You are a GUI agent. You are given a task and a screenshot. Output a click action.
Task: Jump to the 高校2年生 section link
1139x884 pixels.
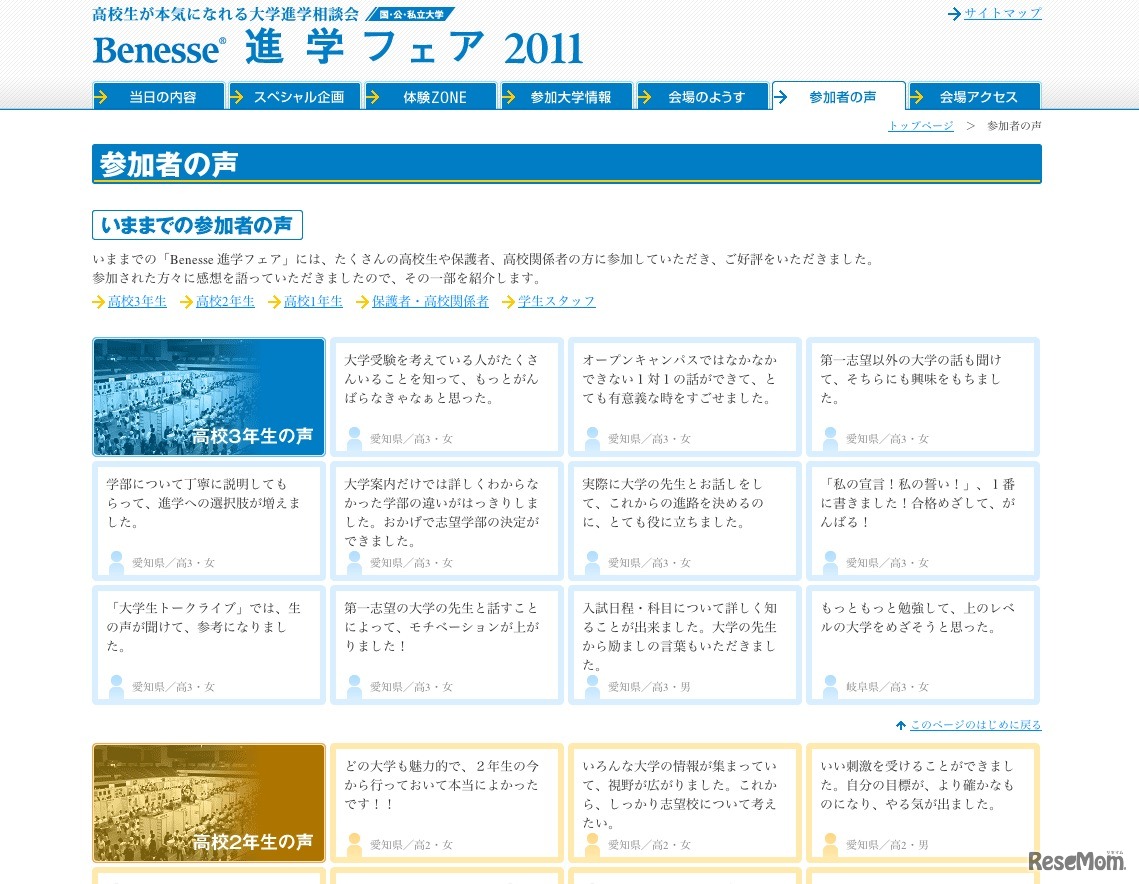coord(225,301)
